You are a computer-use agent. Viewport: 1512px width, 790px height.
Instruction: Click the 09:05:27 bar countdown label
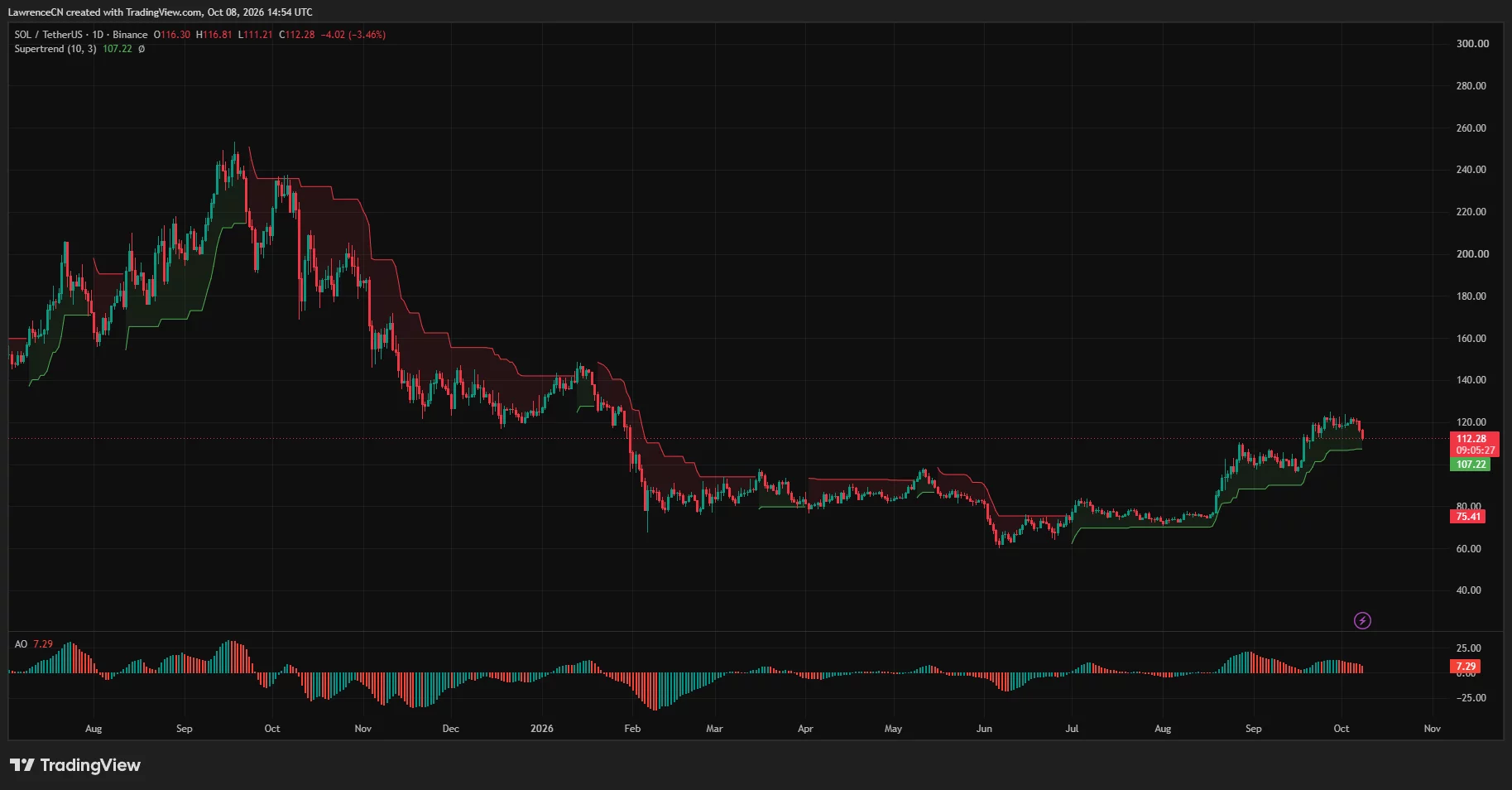1475,450
